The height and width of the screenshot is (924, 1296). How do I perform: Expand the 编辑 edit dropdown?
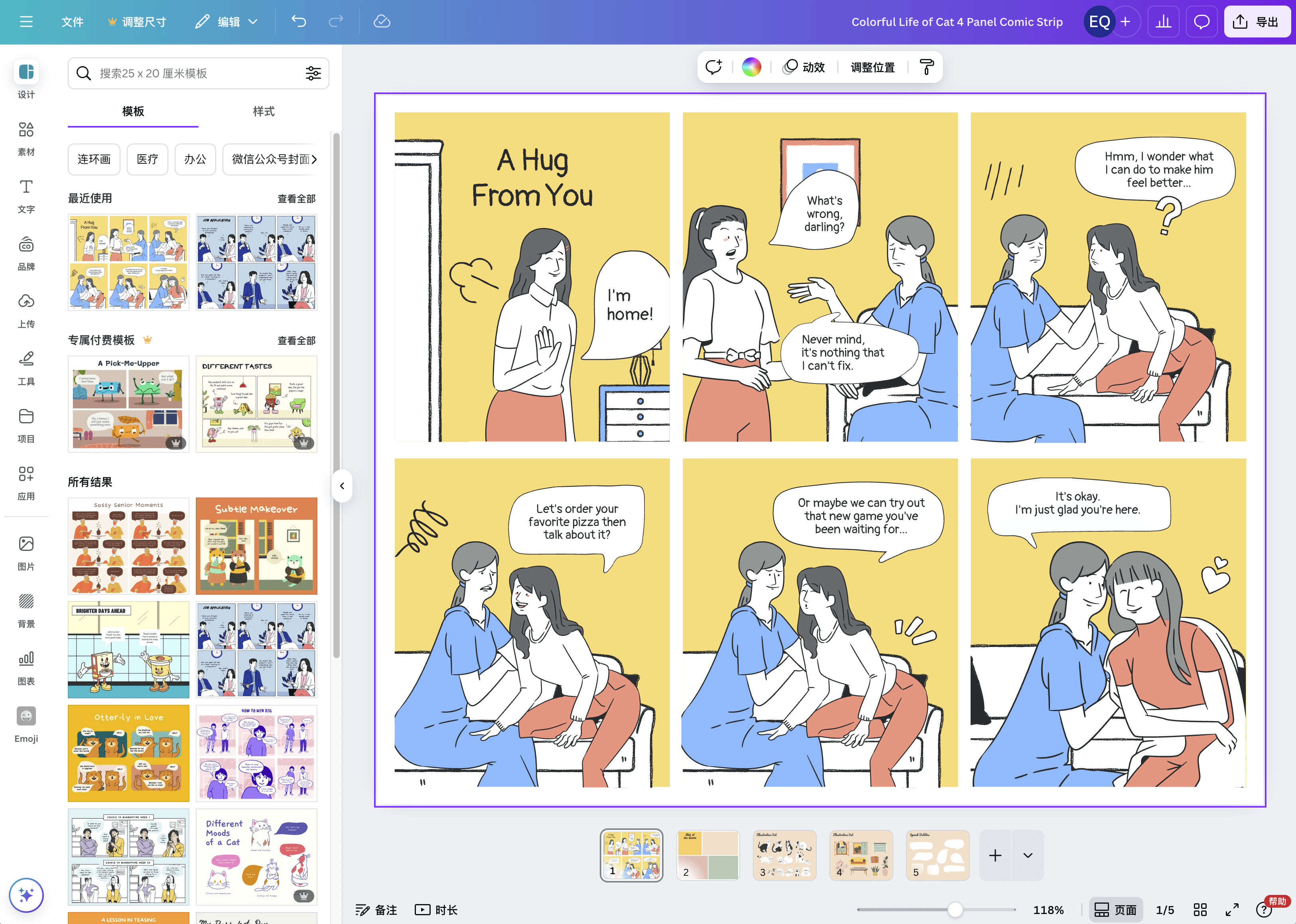tap(254, 22)
